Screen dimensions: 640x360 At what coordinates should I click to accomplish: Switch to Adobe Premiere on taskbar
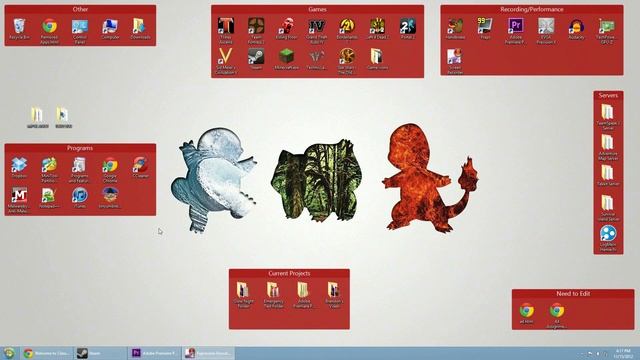pos(154,353)
